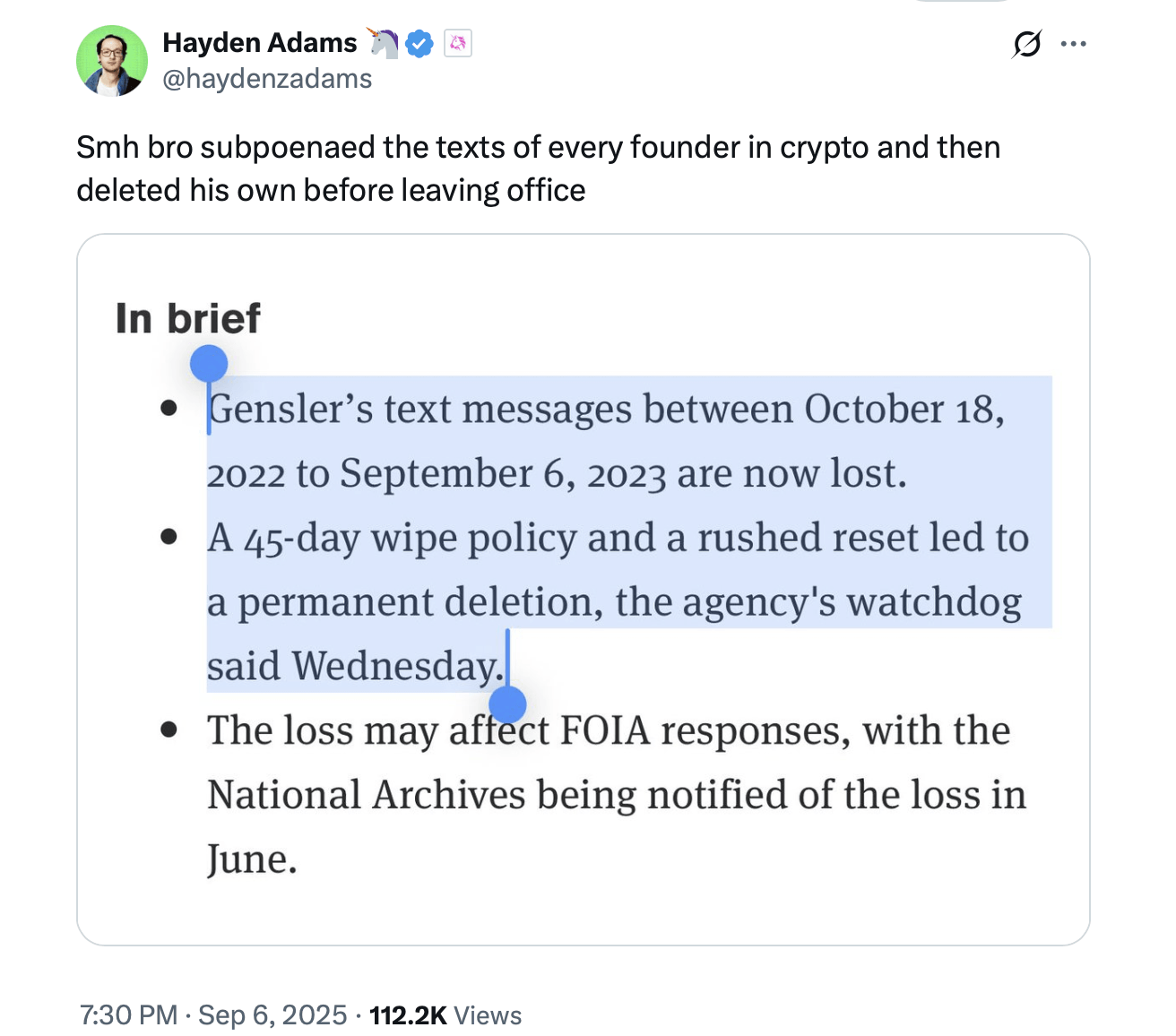The image size is (1176, 1036).
Task: Click the top text selection handle
Action: (209, 364)
